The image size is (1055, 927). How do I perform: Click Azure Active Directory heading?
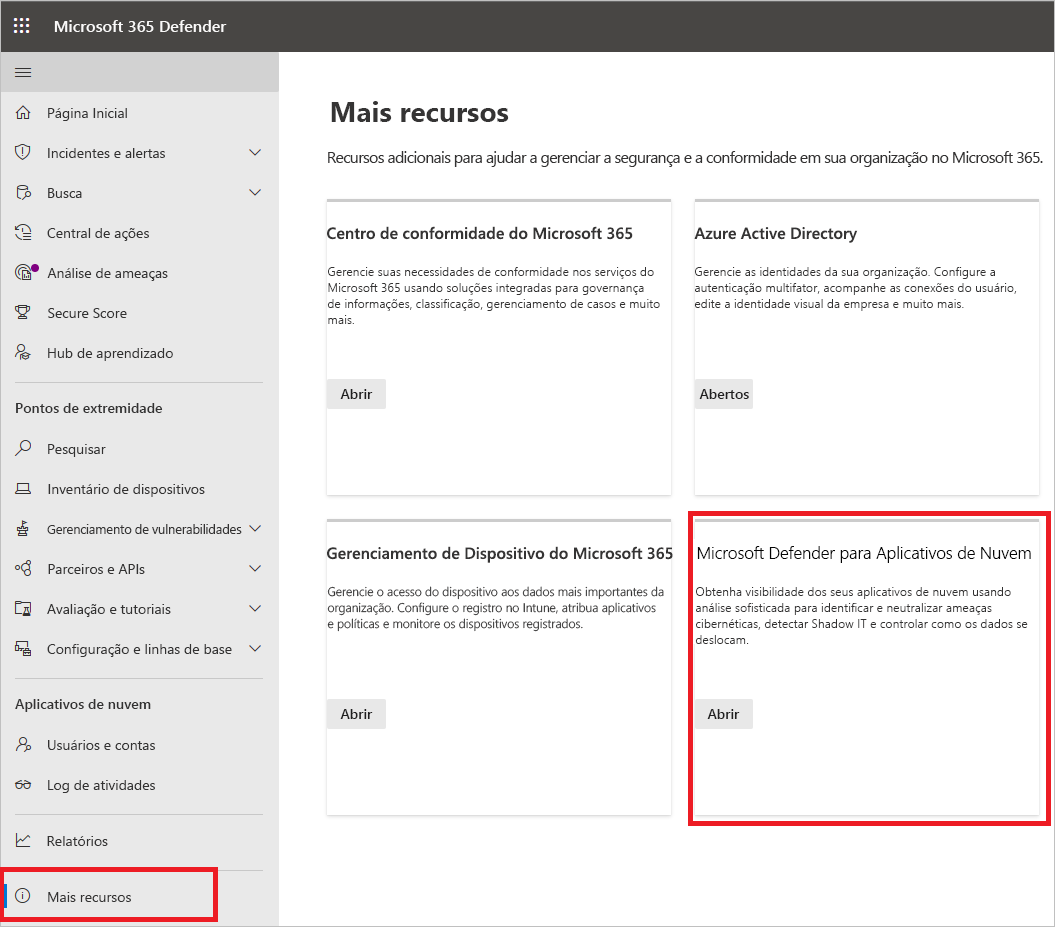coord(776,233)
